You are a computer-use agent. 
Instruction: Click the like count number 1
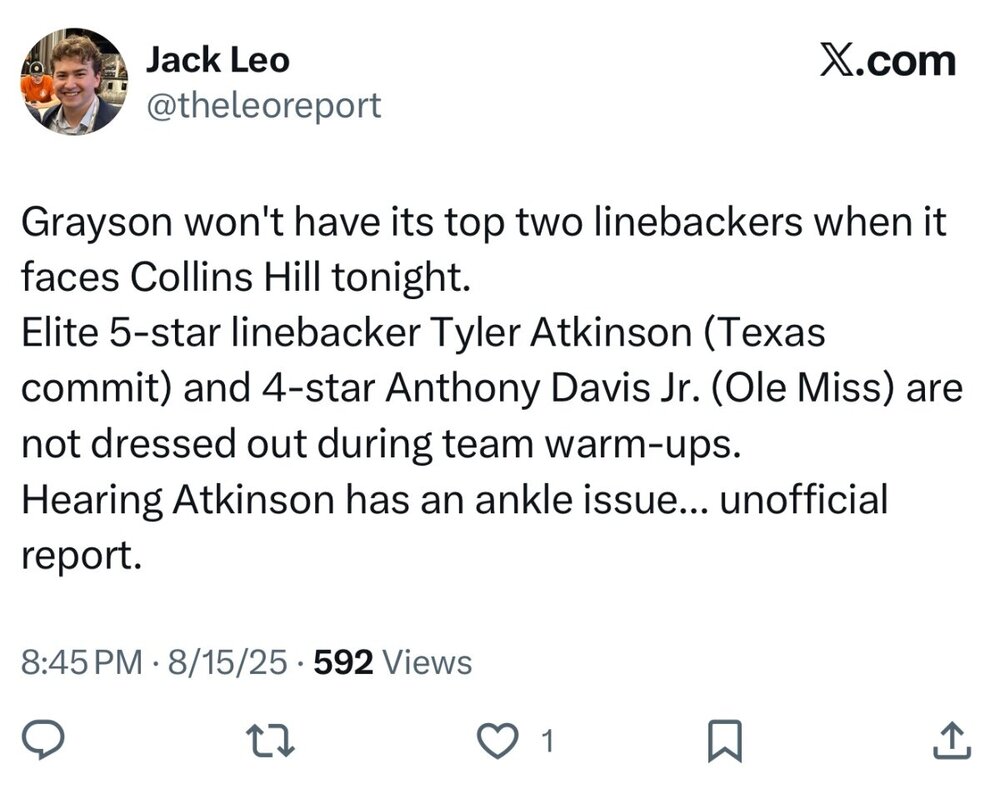[x=546, y=741]
